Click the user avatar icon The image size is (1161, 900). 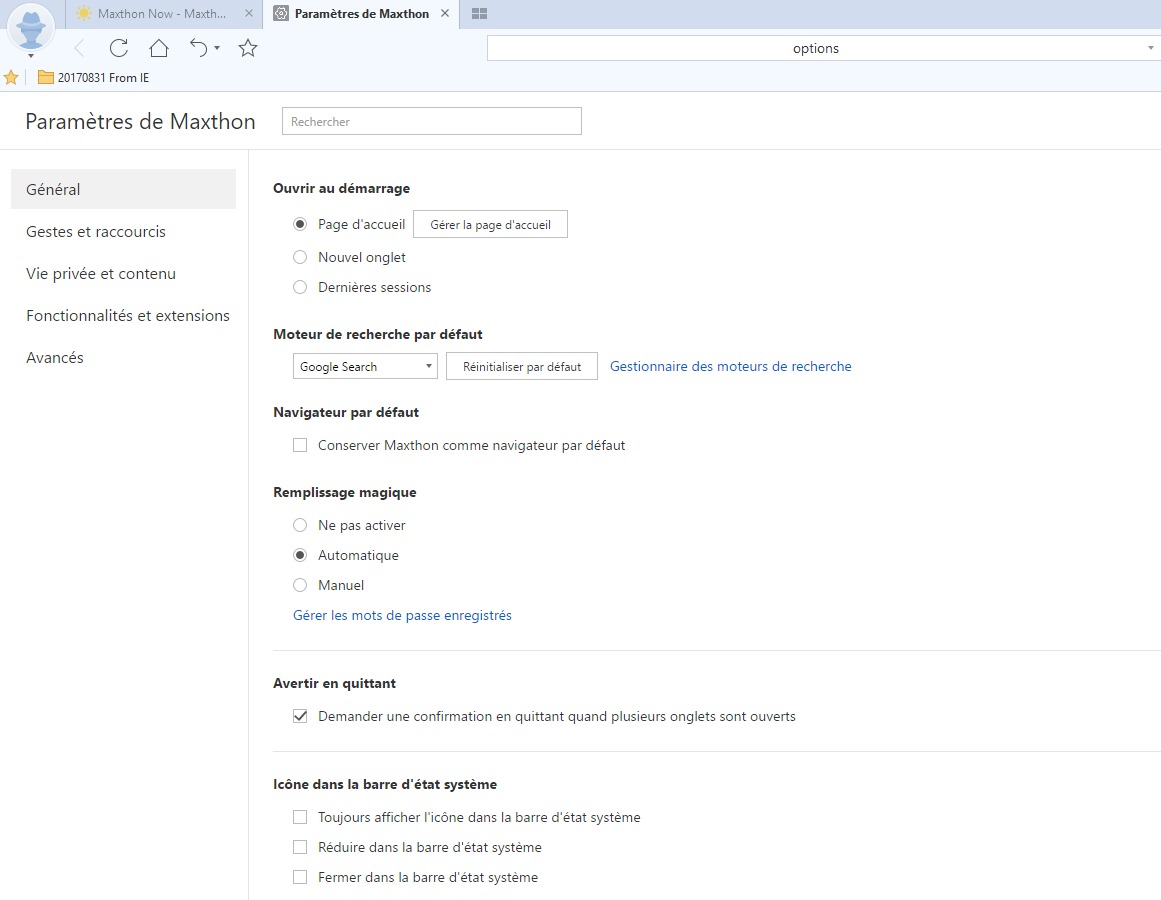coord(30,27)
